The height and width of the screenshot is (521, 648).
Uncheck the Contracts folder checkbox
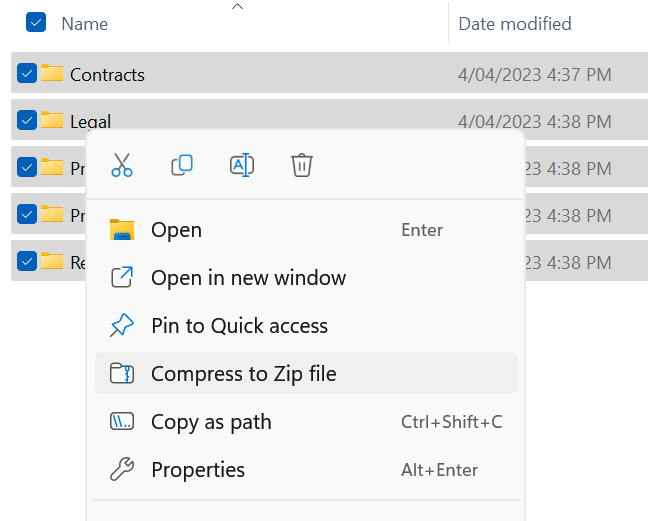27,74
